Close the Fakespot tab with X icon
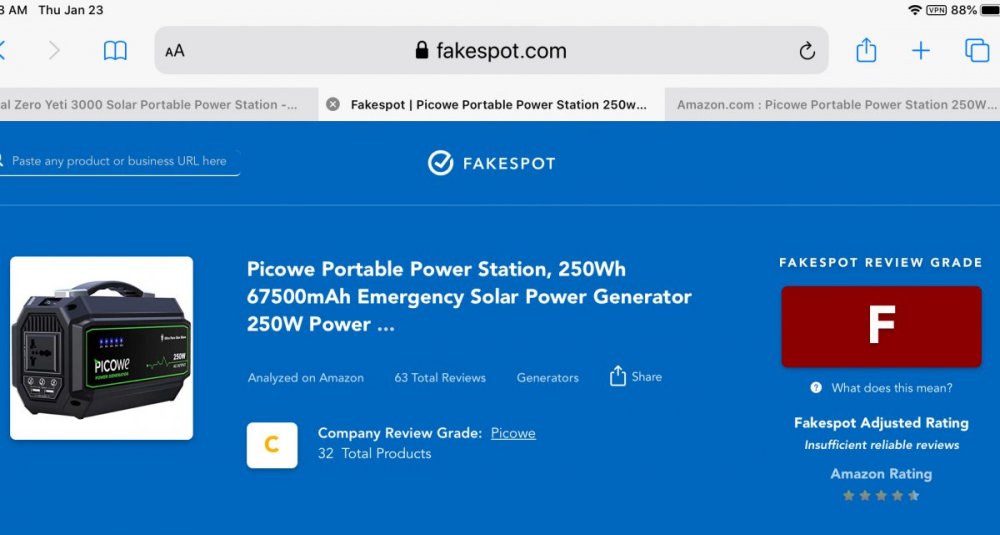 tap(333, 104)
